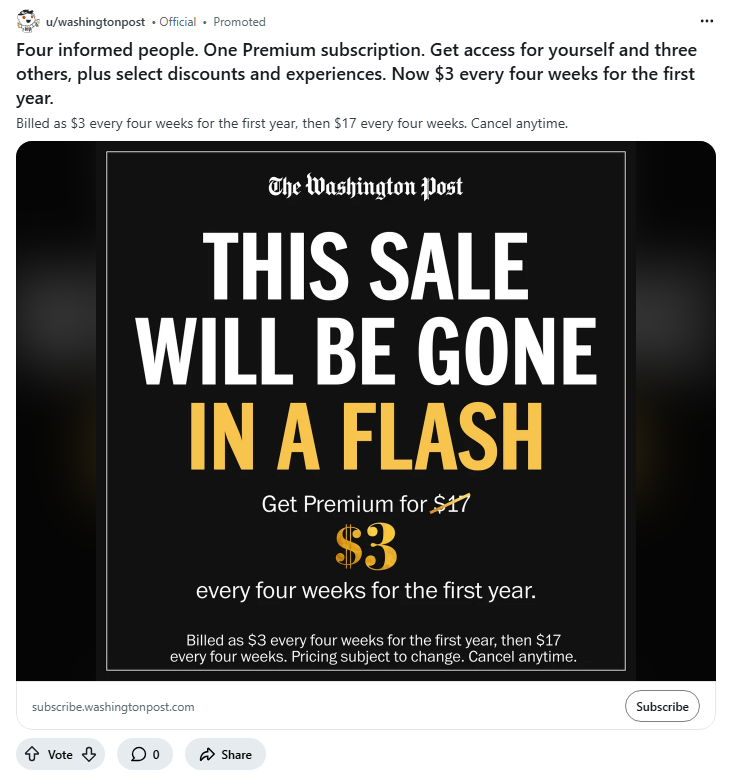Click the yellow $3 price graphic
The width and height of the screenshot is (732, 773).
[366, 546]
